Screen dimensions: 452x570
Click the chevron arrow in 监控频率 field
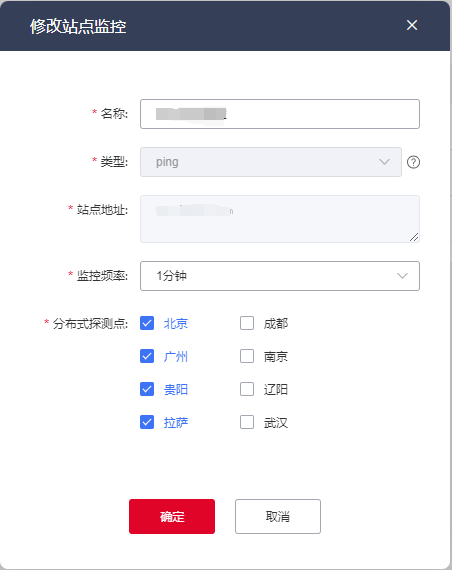point(402,276)
